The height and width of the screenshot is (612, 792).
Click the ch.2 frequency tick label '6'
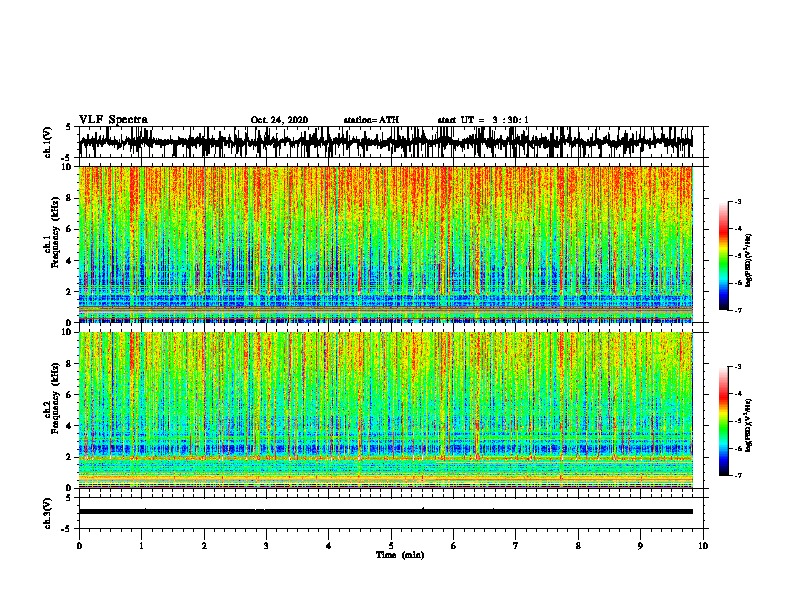click(69, 395)
